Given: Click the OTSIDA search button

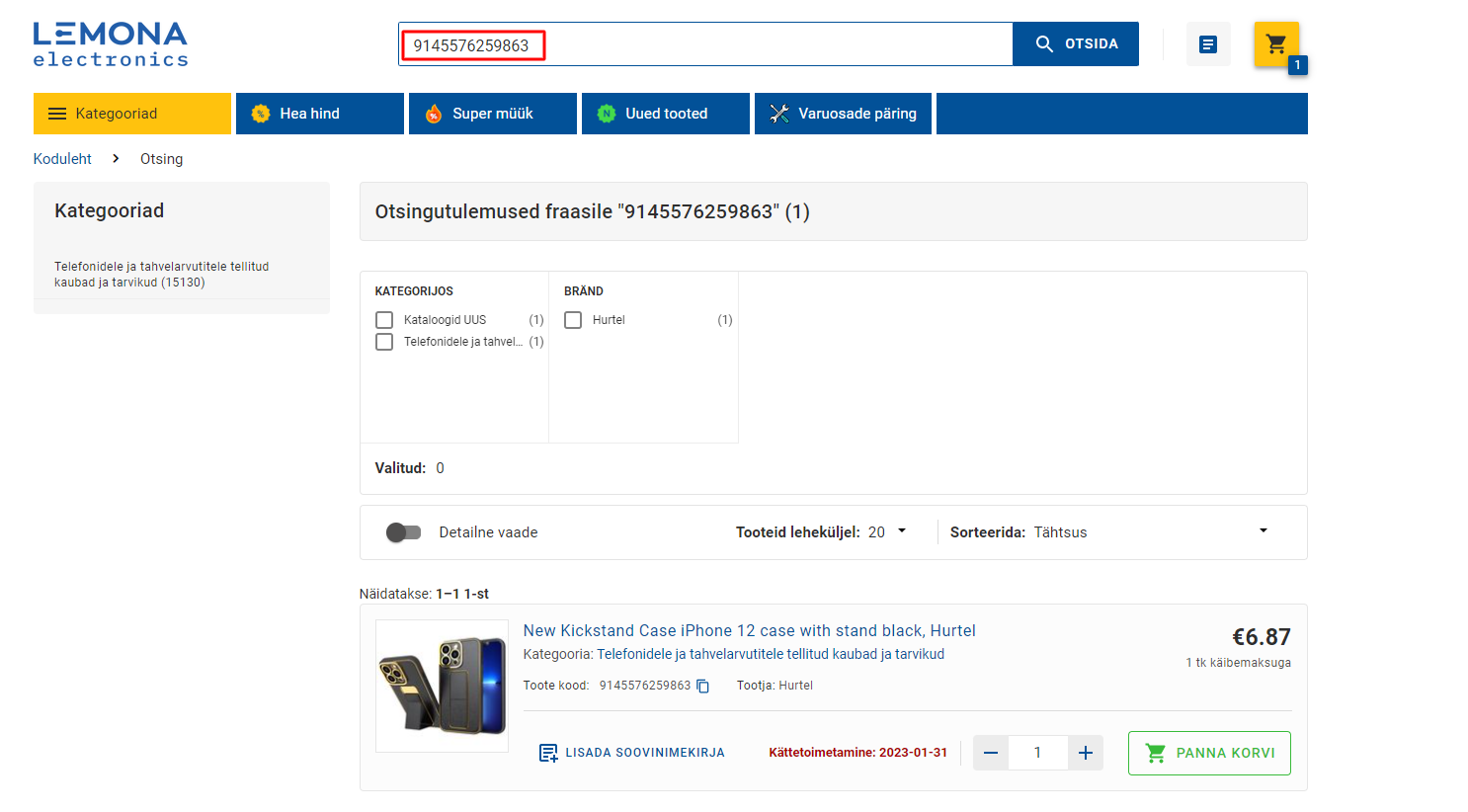Looking at the screenshot, I should tap(1076, 44).
